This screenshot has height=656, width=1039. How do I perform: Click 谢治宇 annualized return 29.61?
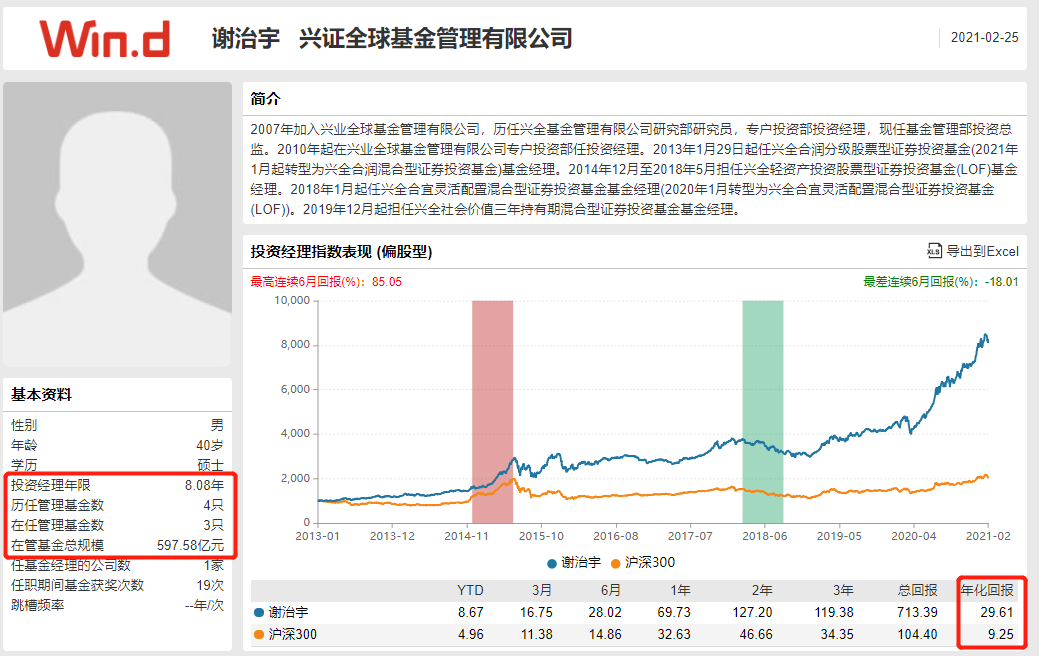(x=997, y=612)
